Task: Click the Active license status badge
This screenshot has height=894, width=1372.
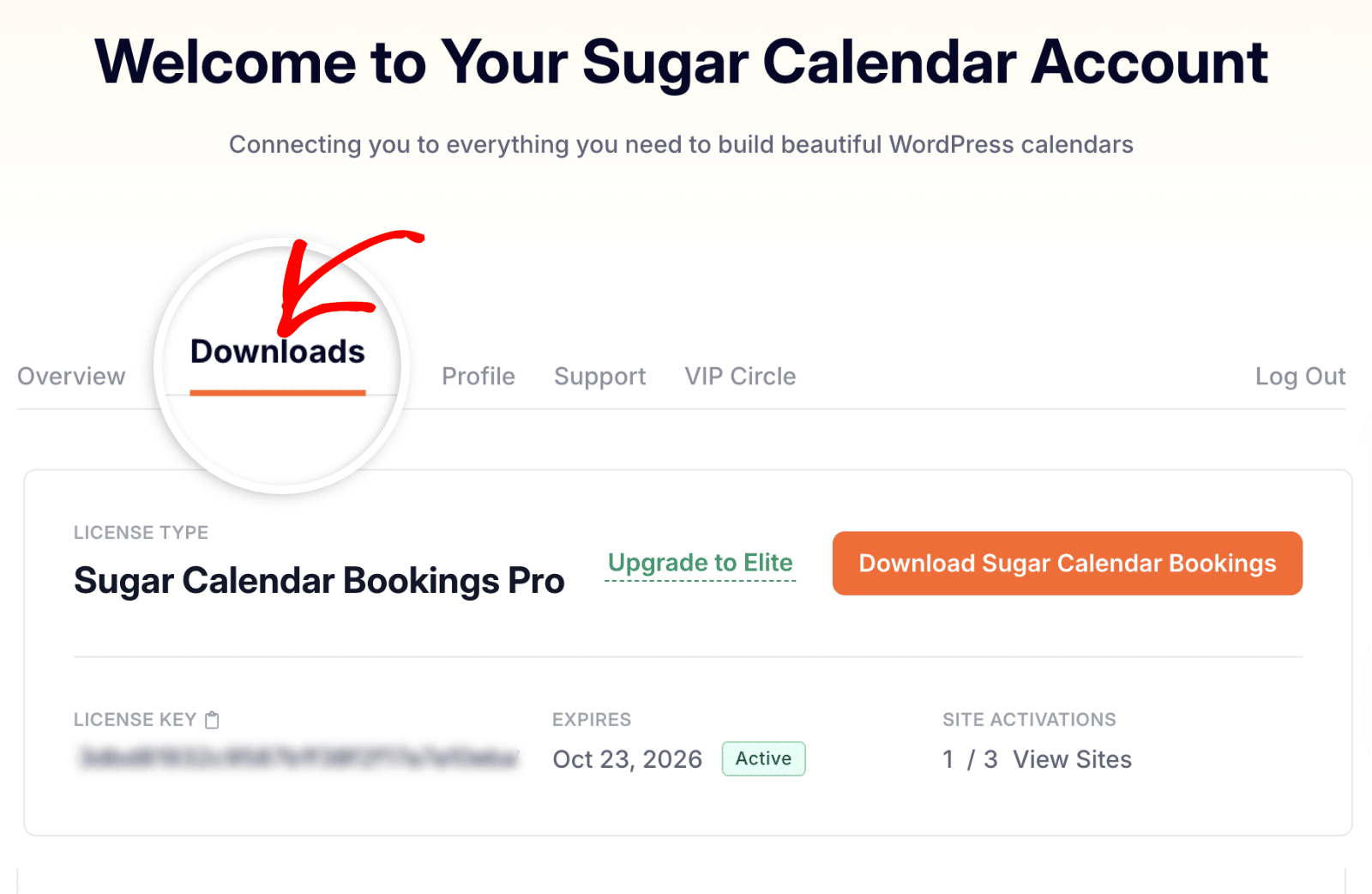Action: point(762,758)
